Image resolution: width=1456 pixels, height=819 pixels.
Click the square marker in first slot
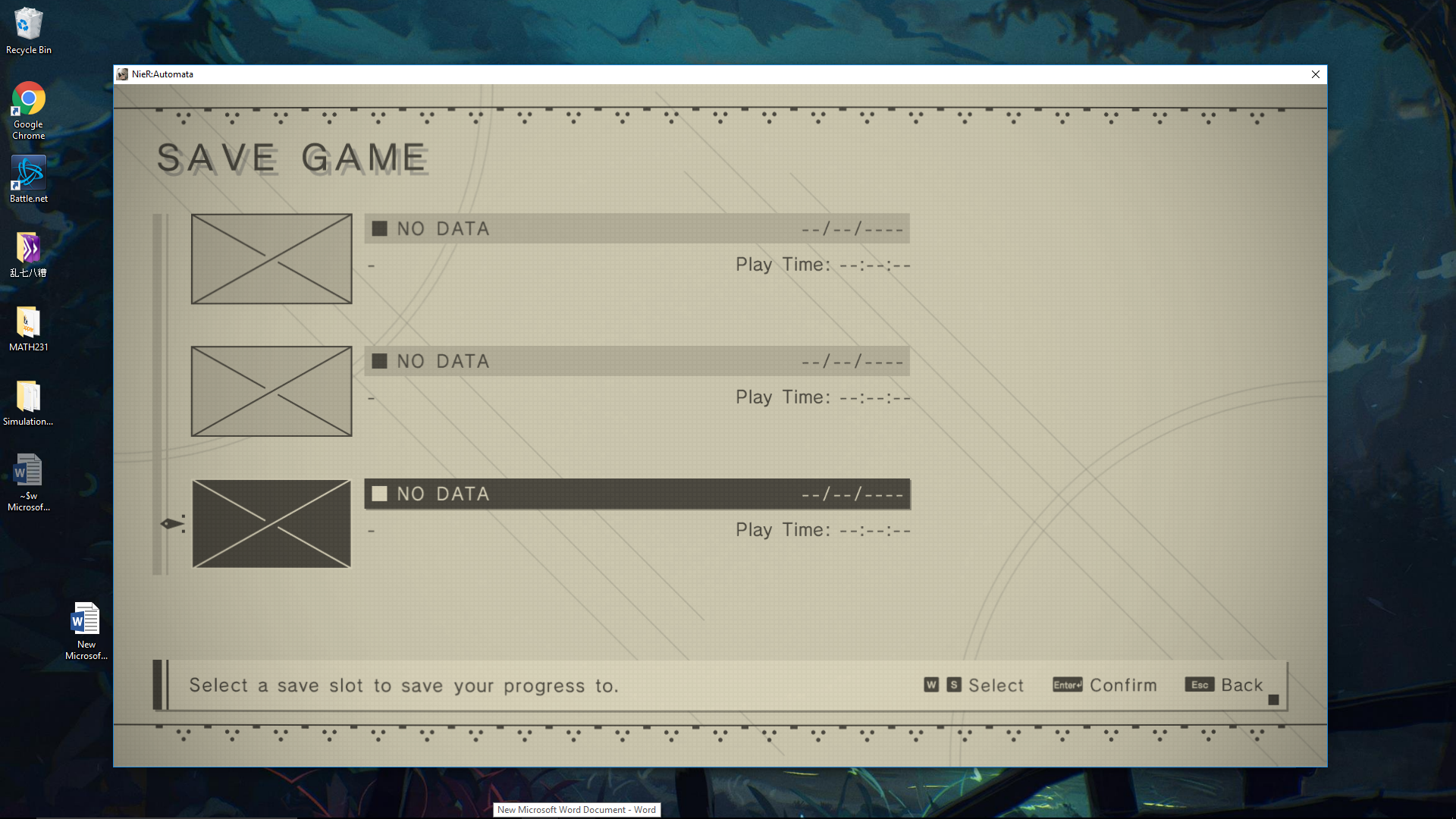[380, 228]
